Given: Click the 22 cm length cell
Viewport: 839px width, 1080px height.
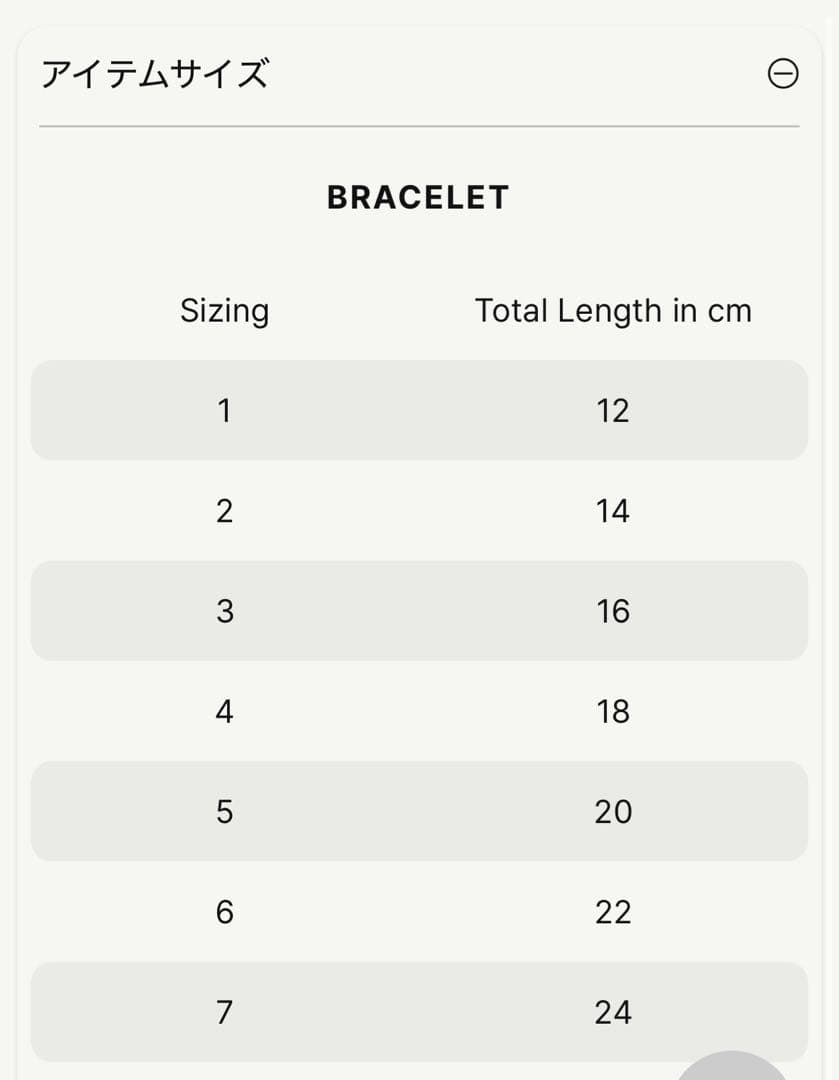Looking at the screenshot, I should [x=613, y=912].
